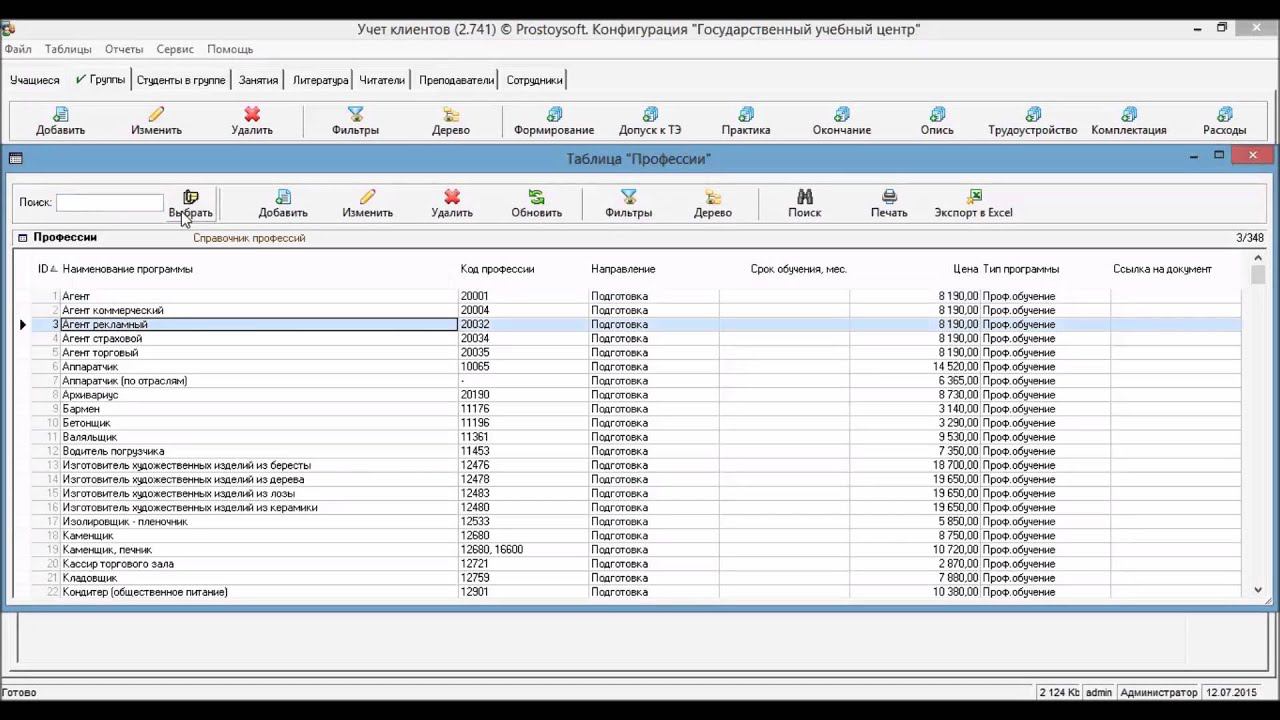1280x720 pixels.
Task: Sort by the ID column header
Action: [x=47, y=269]
